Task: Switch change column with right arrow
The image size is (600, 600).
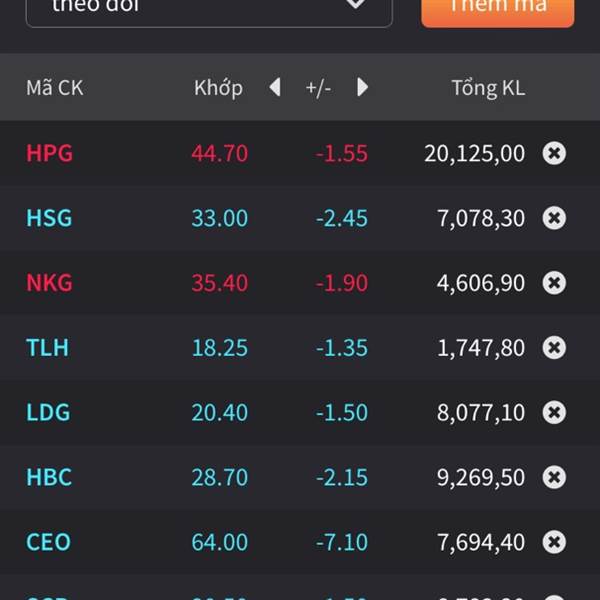Action: (x=362, y=88)
